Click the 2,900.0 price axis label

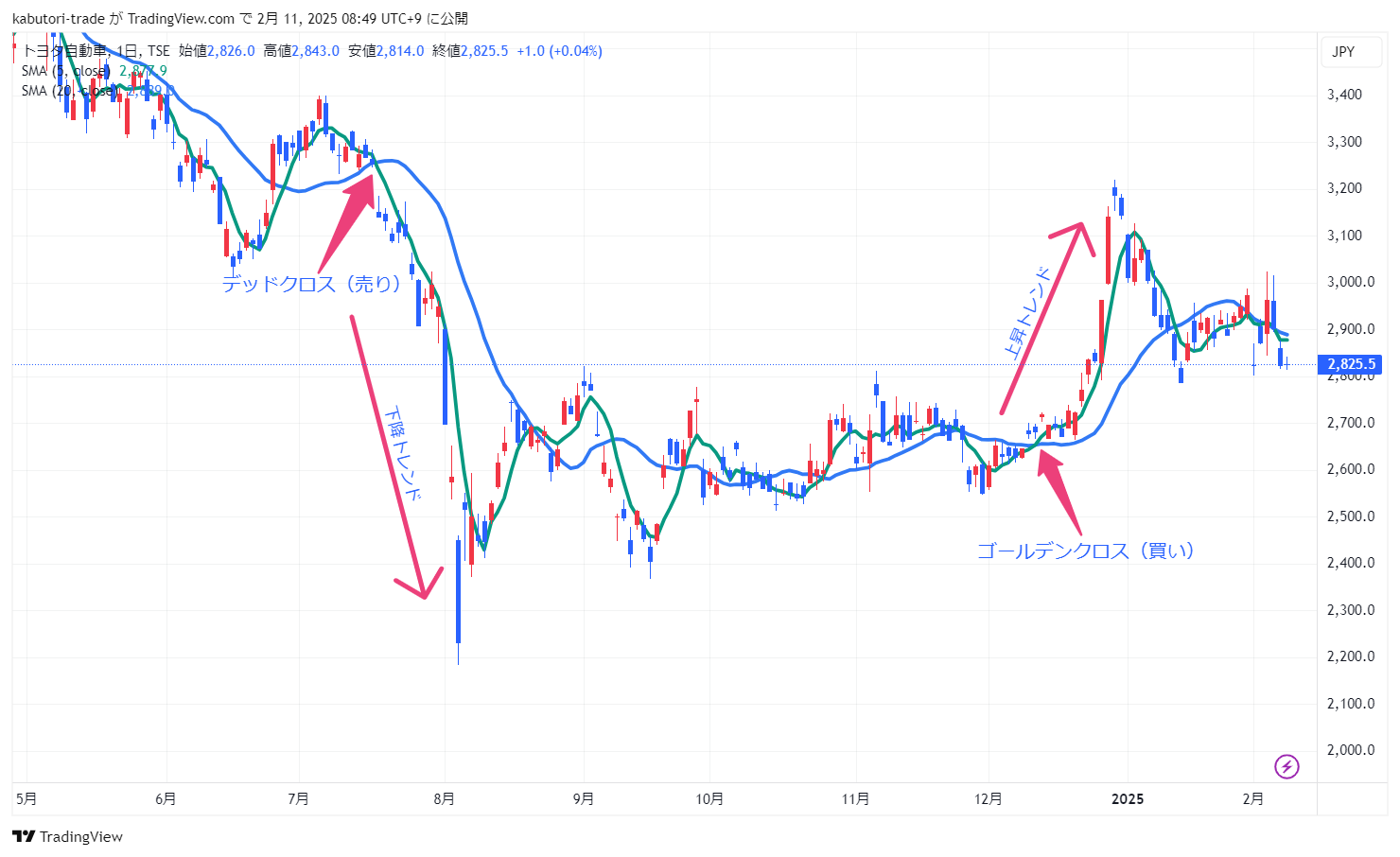(1351, 329)
